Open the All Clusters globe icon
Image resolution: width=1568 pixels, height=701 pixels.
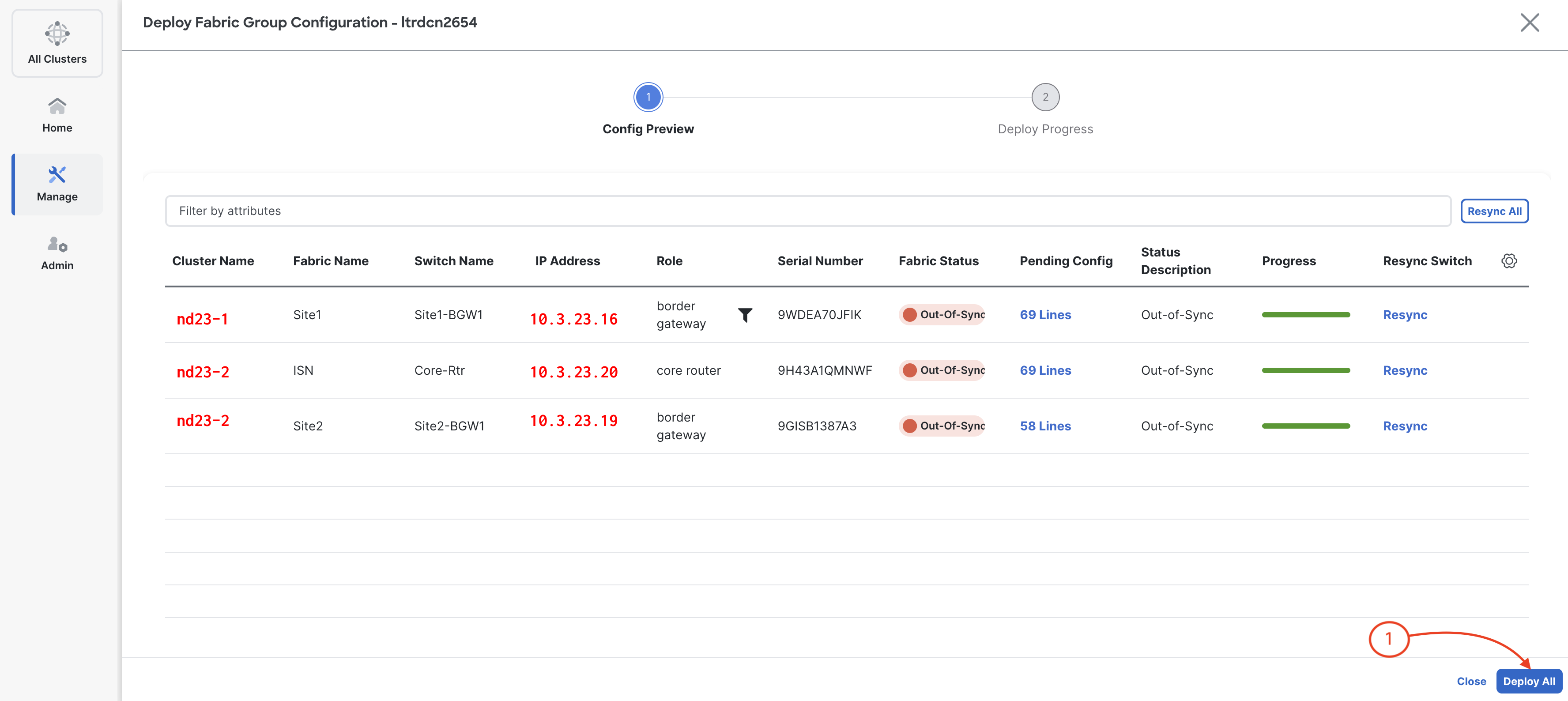(x=57, y=34)
